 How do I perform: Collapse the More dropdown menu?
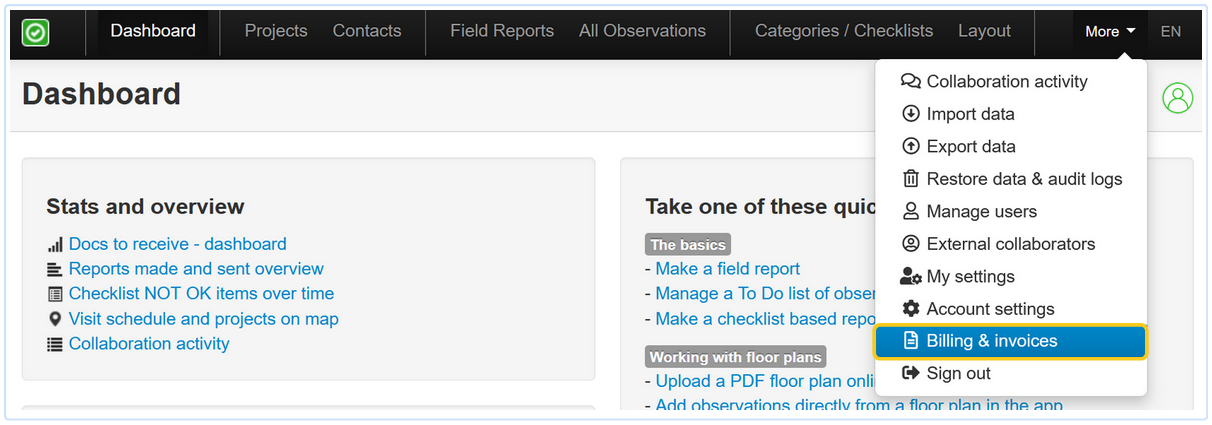coord(1110,31)
